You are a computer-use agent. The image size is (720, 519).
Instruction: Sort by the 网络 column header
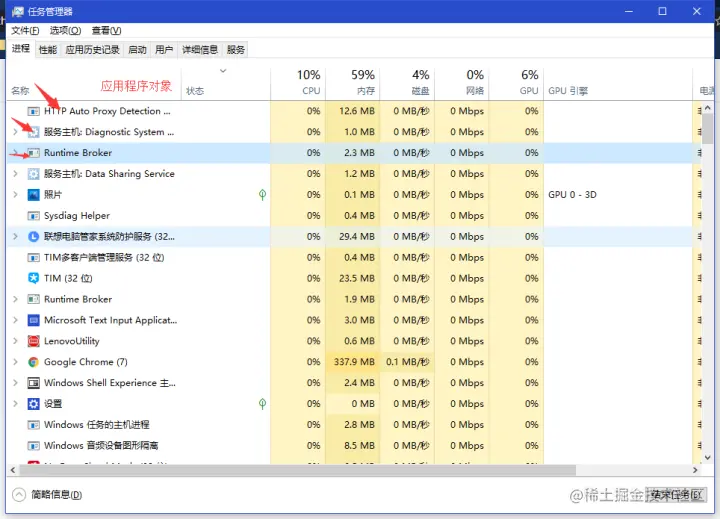[x=461, y=83]
